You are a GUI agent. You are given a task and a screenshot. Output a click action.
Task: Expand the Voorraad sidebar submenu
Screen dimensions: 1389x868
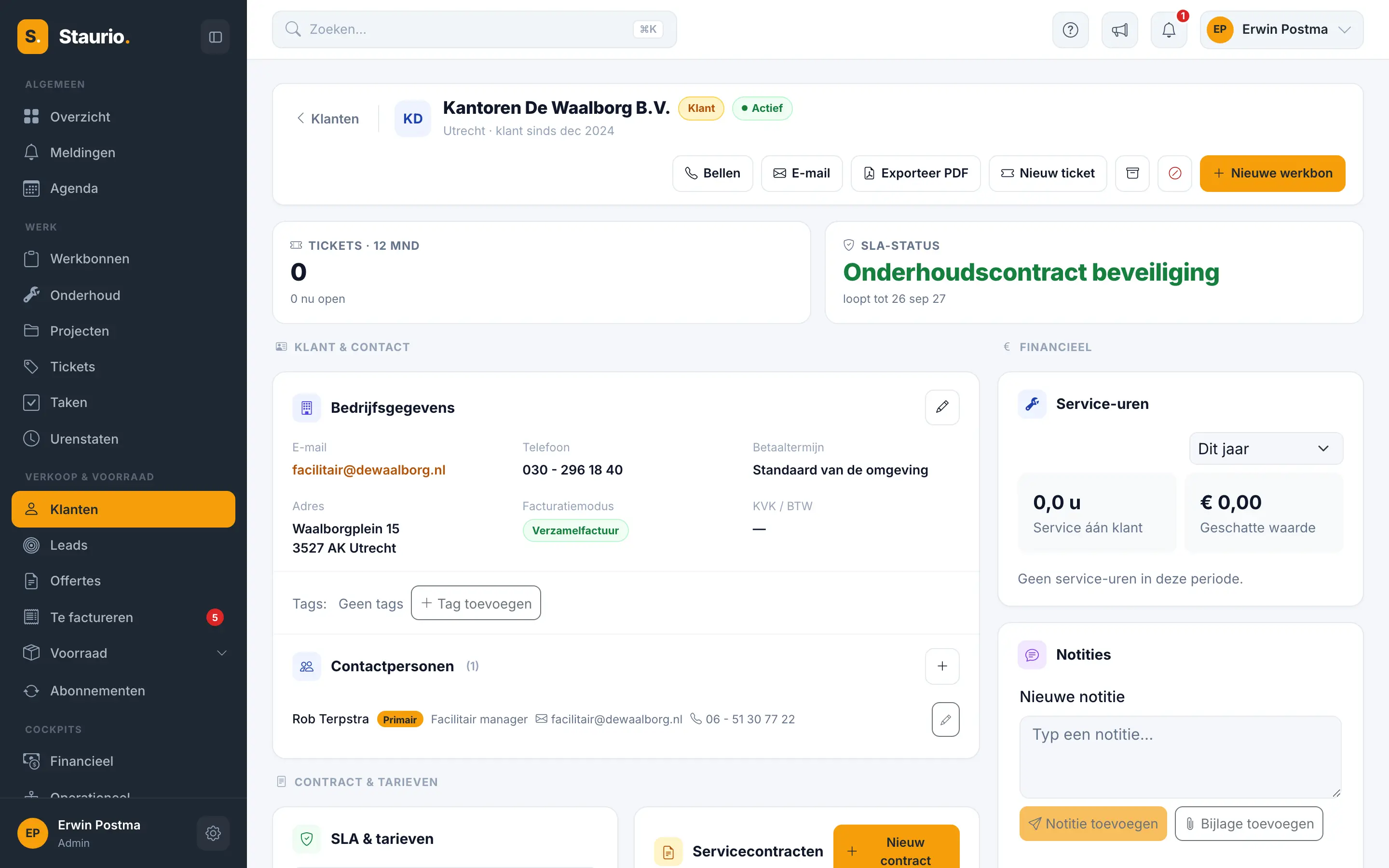pos(123,653)
